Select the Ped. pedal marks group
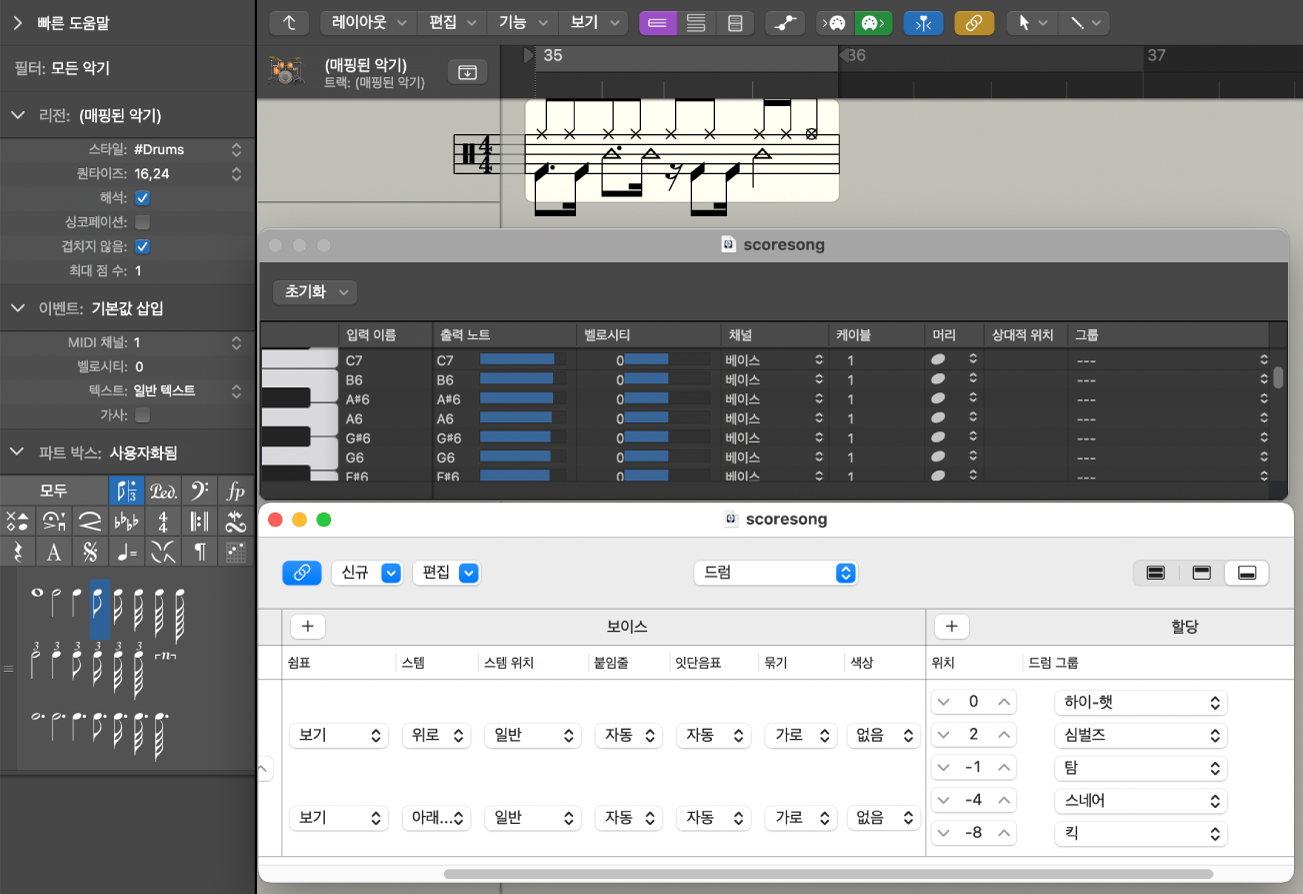The height and width of the screenshot is (894, 1303). point(163,491)
